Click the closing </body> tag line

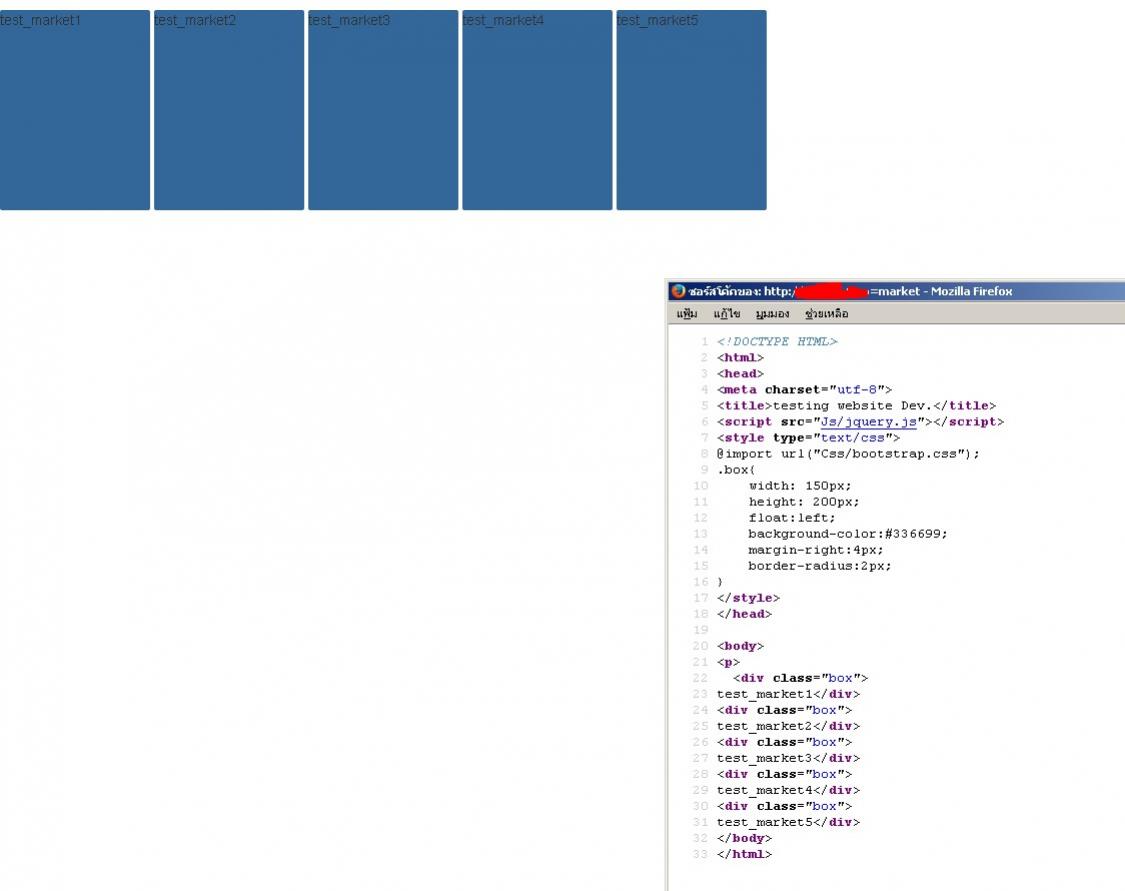click(x=745, y=838)
